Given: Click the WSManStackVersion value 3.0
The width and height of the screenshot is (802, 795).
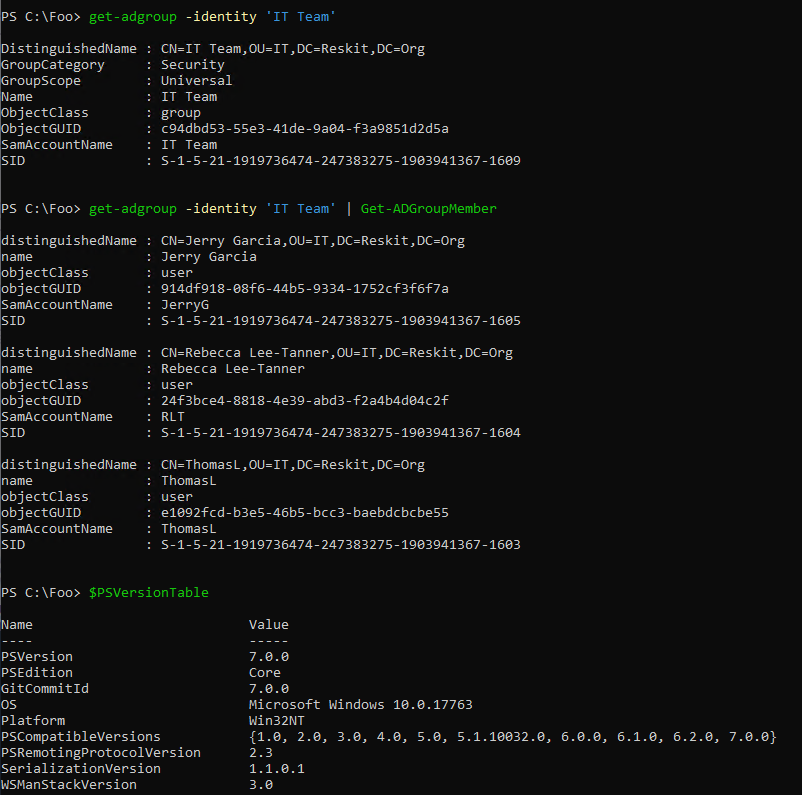Looking at the screenshot, I should tap(261, 784).
